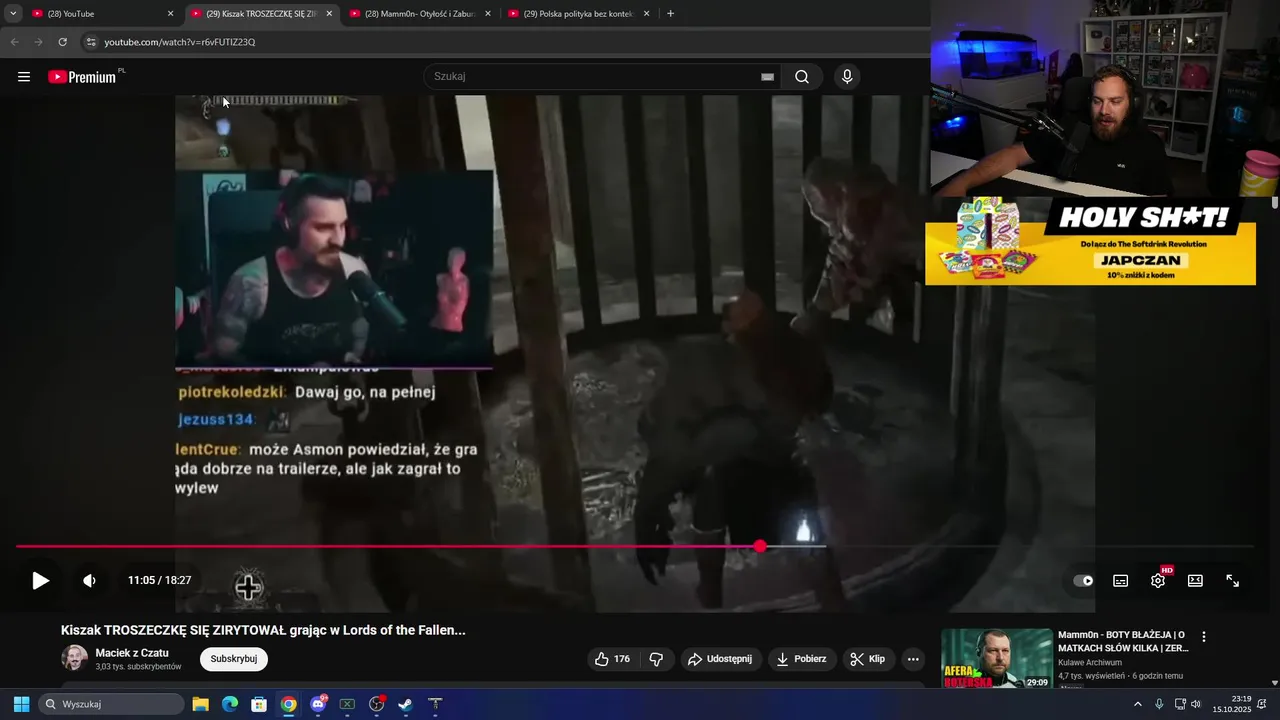
Task: Open the Windows Start menu
Action: [x=21, y=704]
